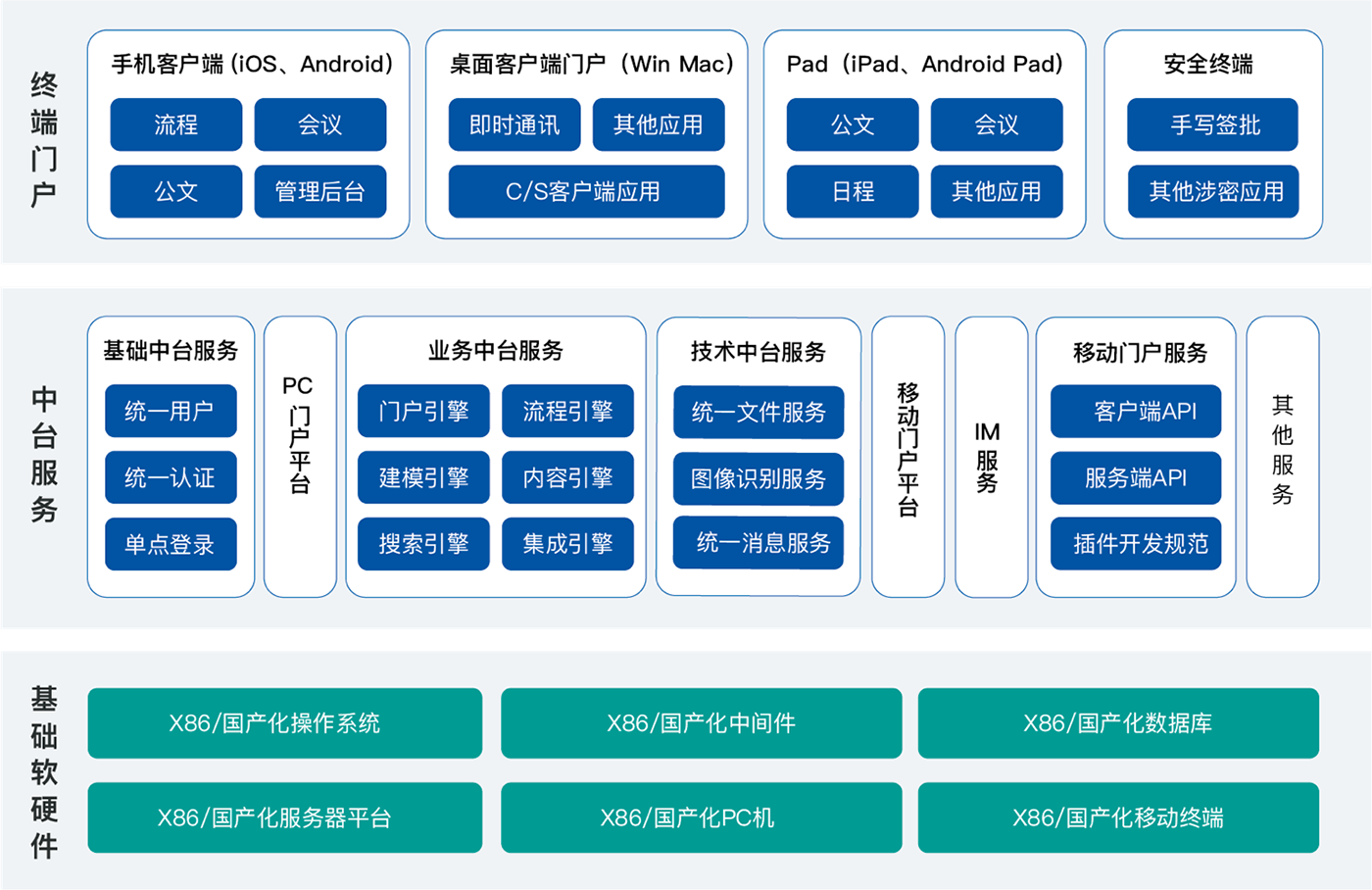
Task: Open 其他涉密应用 in secure terminal panel
Action: coord(1212,191)
